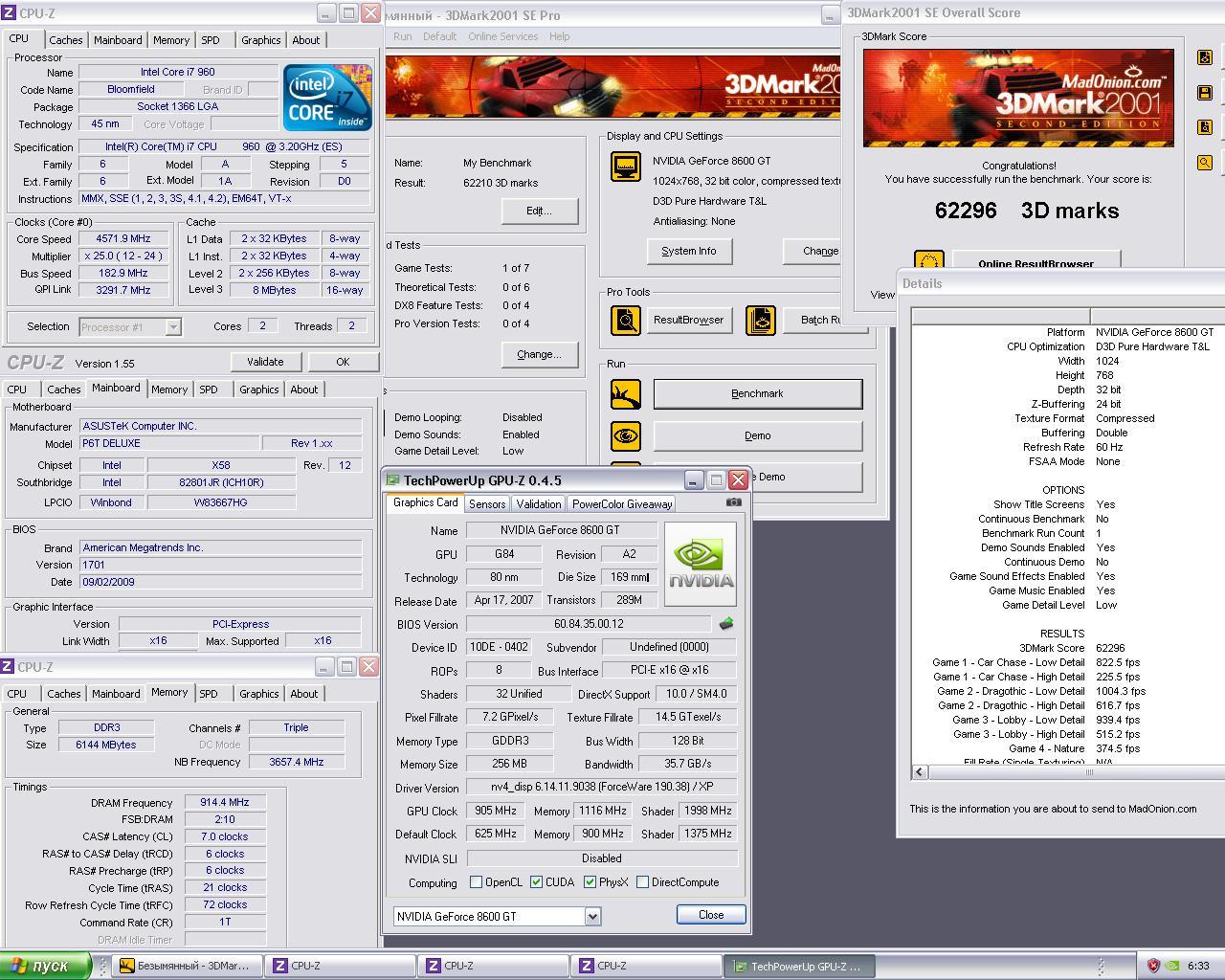Click the motherboard Model value P6T DELUXE

click(169, 443)
